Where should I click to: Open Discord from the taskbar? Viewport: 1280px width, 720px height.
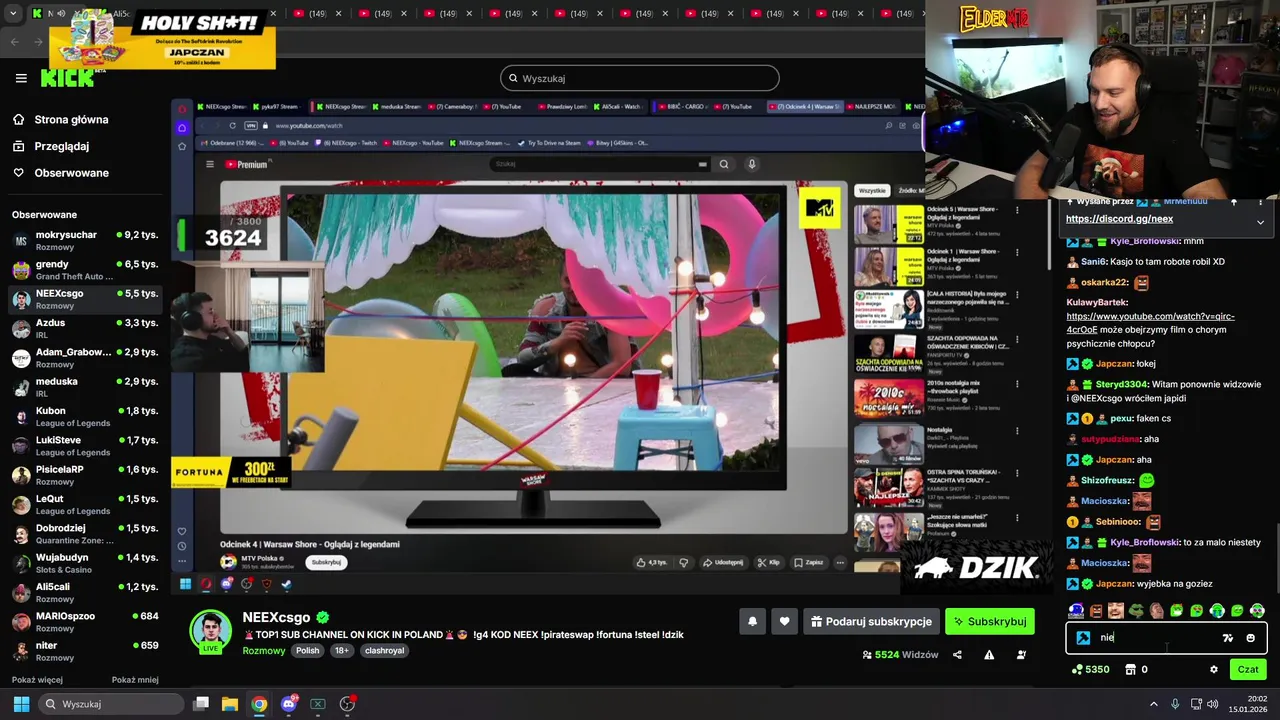click(x=289, y=704)
